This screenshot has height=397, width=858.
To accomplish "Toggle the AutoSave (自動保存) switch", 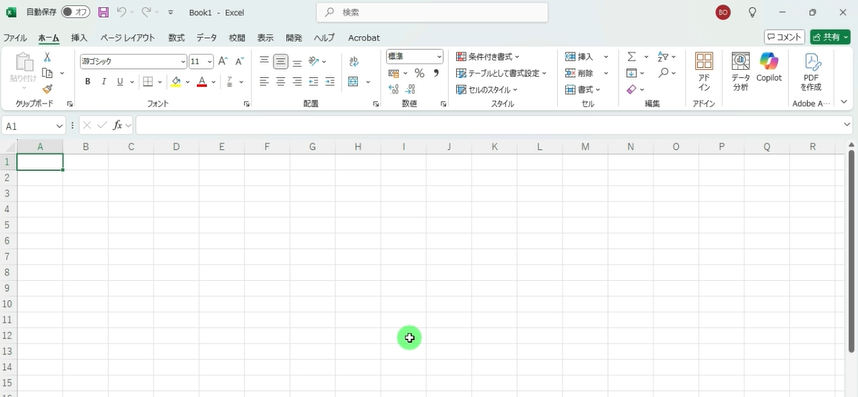I will click(76, 12).
